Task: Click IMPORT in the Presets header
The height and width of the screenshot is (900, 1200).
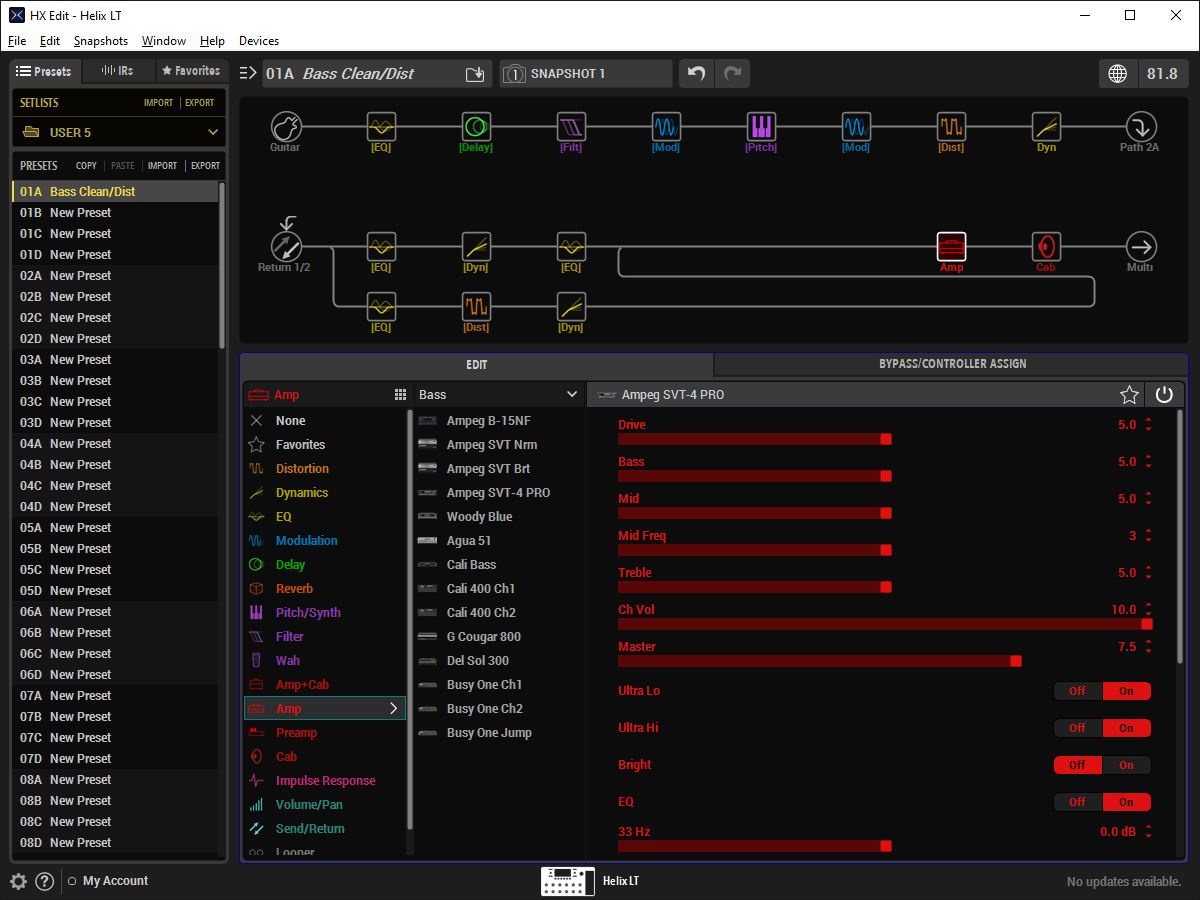Action: point(162,166)
